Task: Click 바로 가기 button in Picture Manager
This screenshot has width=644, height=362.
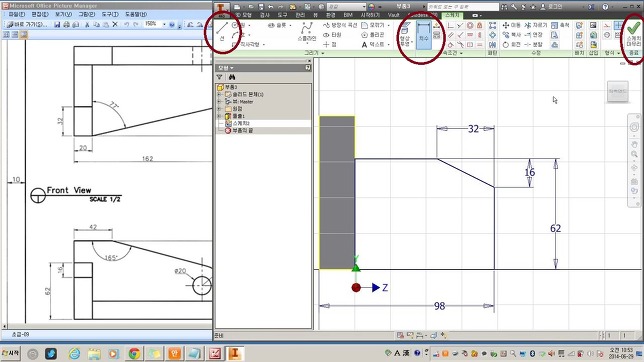Action: (x=27, y=25)
